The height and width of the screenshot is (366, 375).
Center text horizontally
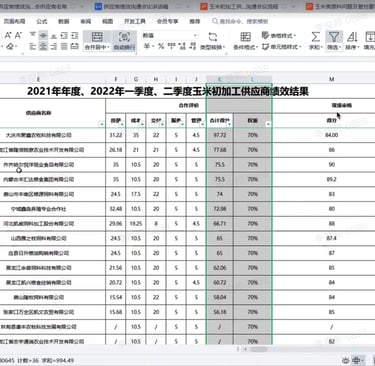click(43, 46)
